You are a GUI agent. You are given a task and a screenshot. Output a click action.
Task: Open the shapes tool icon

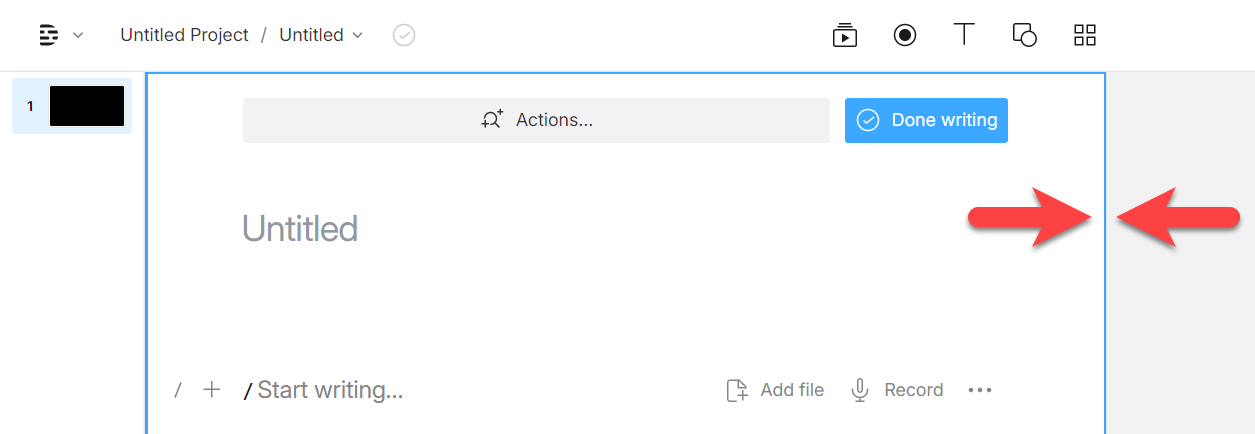(1024, 35)
